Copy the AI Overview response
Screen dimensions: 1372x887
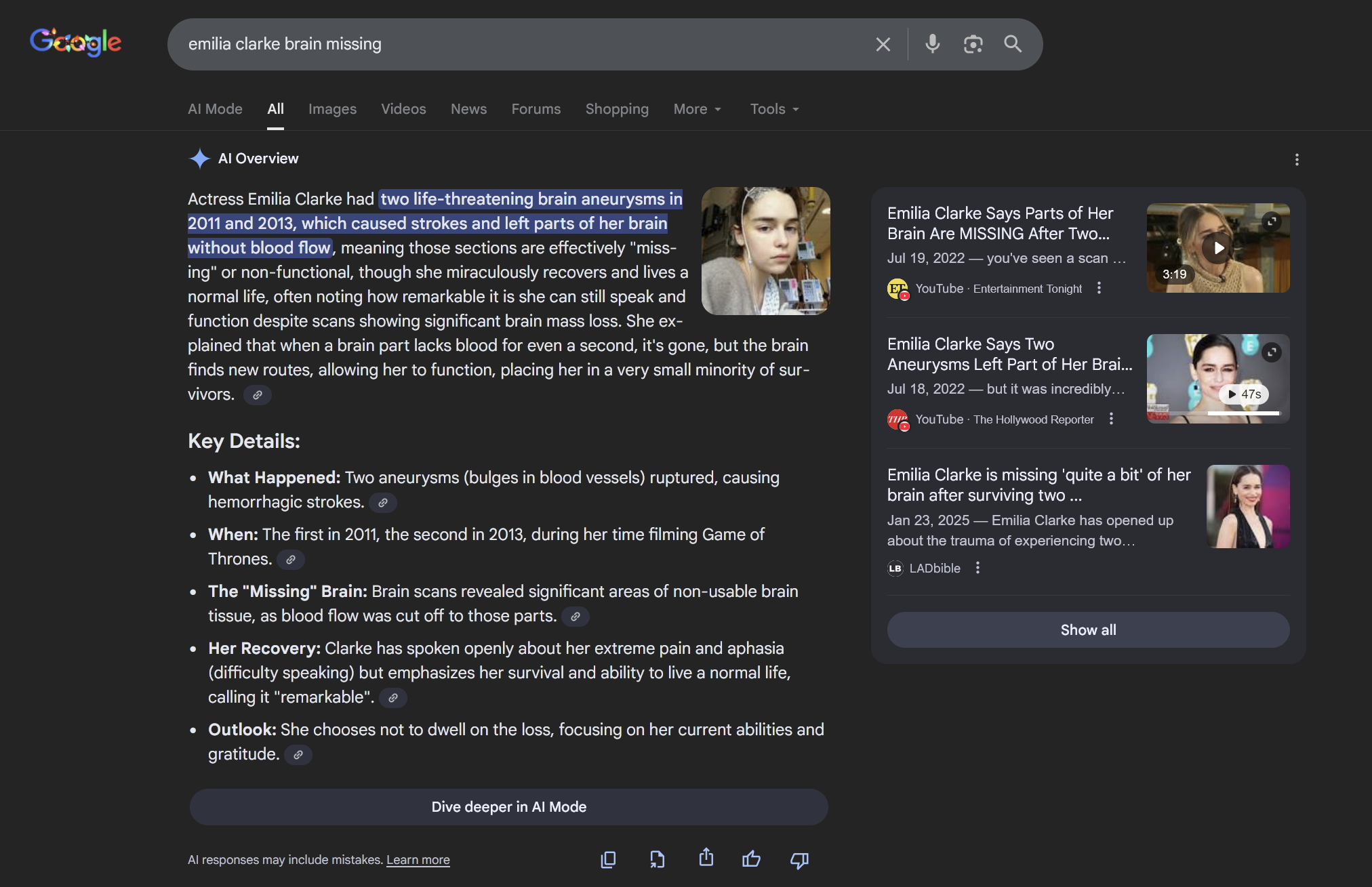[x=608, y=859]
